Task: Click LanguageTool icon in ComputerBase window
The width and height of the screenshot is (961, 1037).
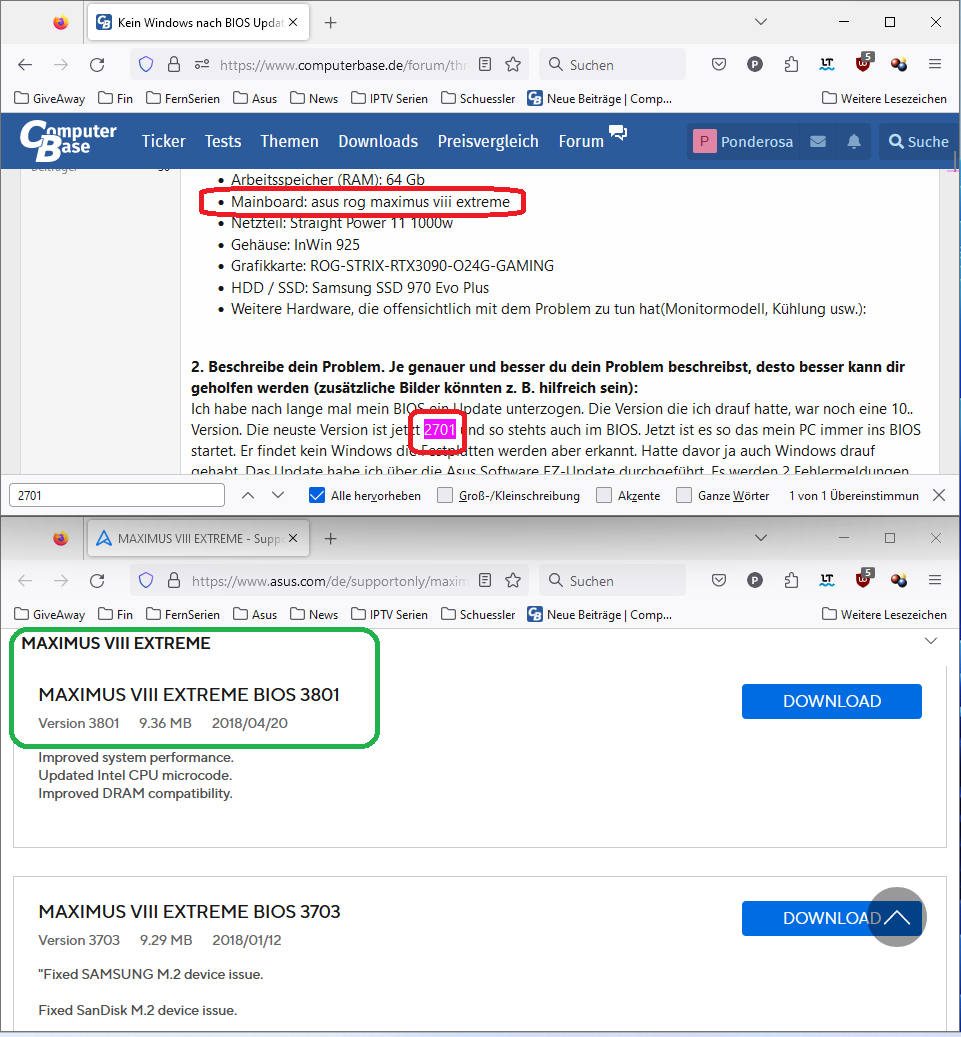Action: coord(827,64)
